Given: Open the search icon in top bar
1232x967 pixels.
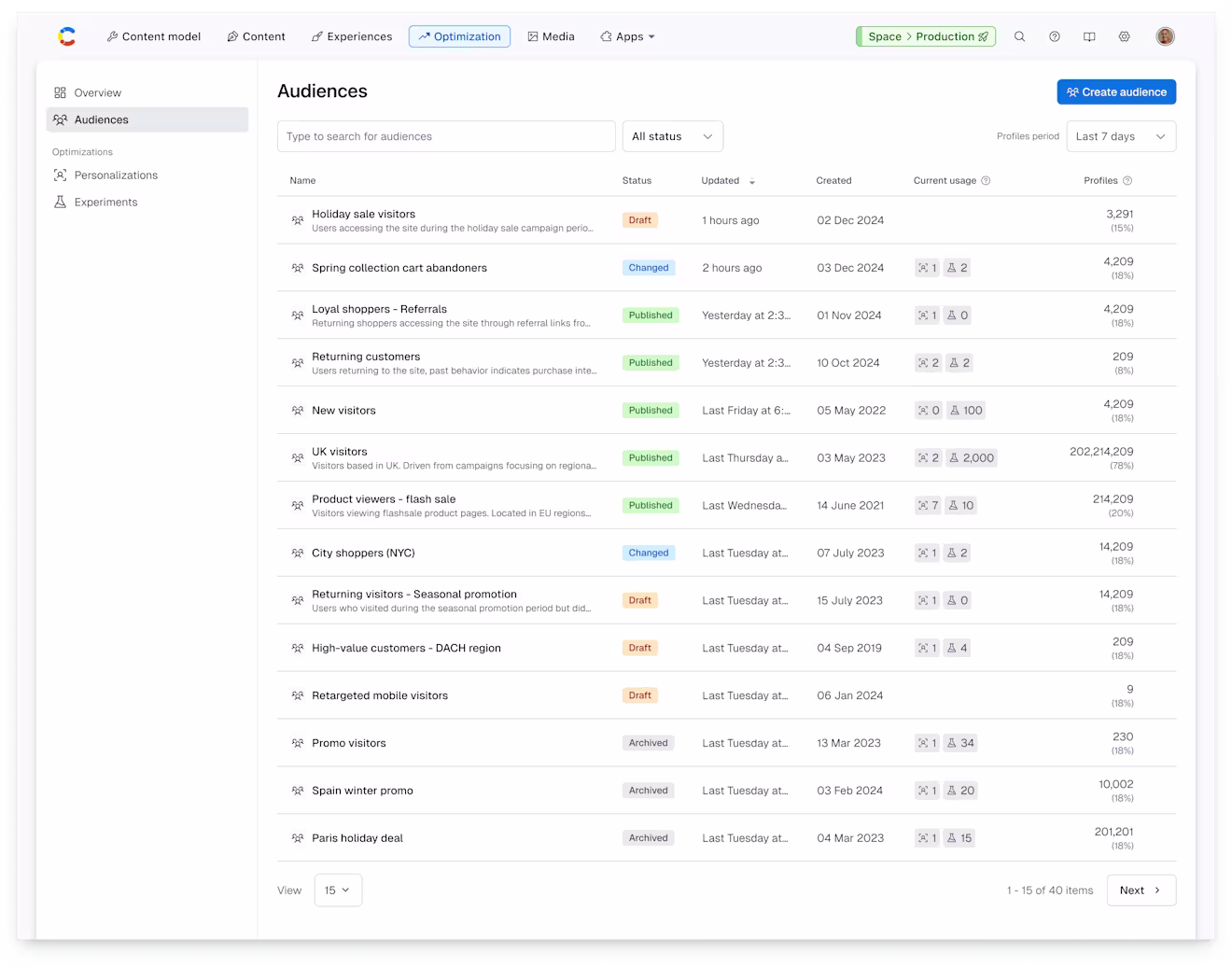Looking at the screenshot, I should point(1019,36).
